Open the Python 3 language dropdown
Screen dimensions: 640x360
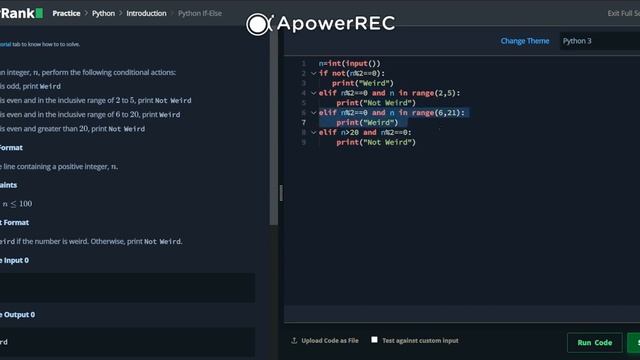600,41
